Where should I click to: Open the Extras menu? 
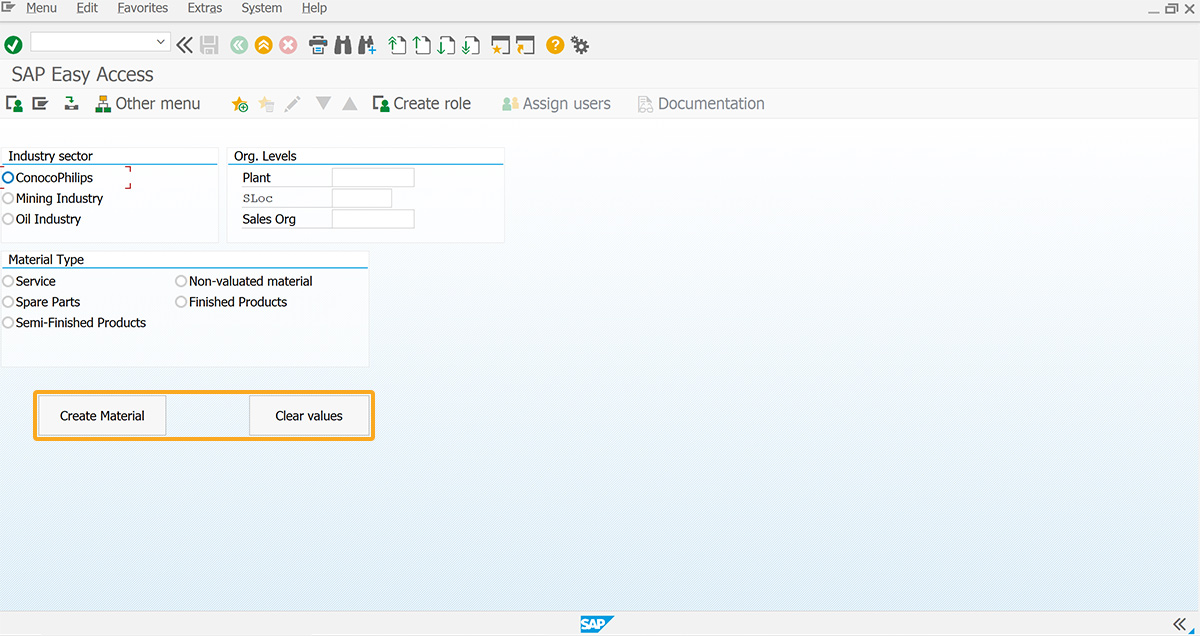coord(205,8)
